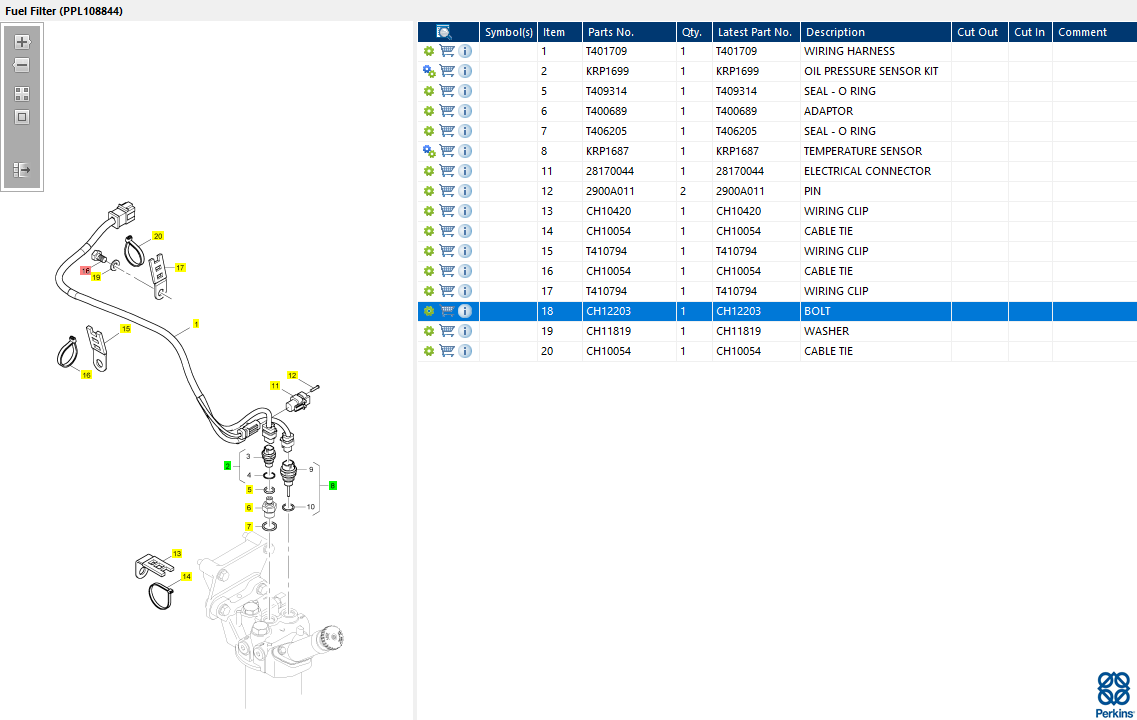Viewport: 1137px width, 720px height.
Task: Select red highlighted callout 18
Action: pos(86,270)
